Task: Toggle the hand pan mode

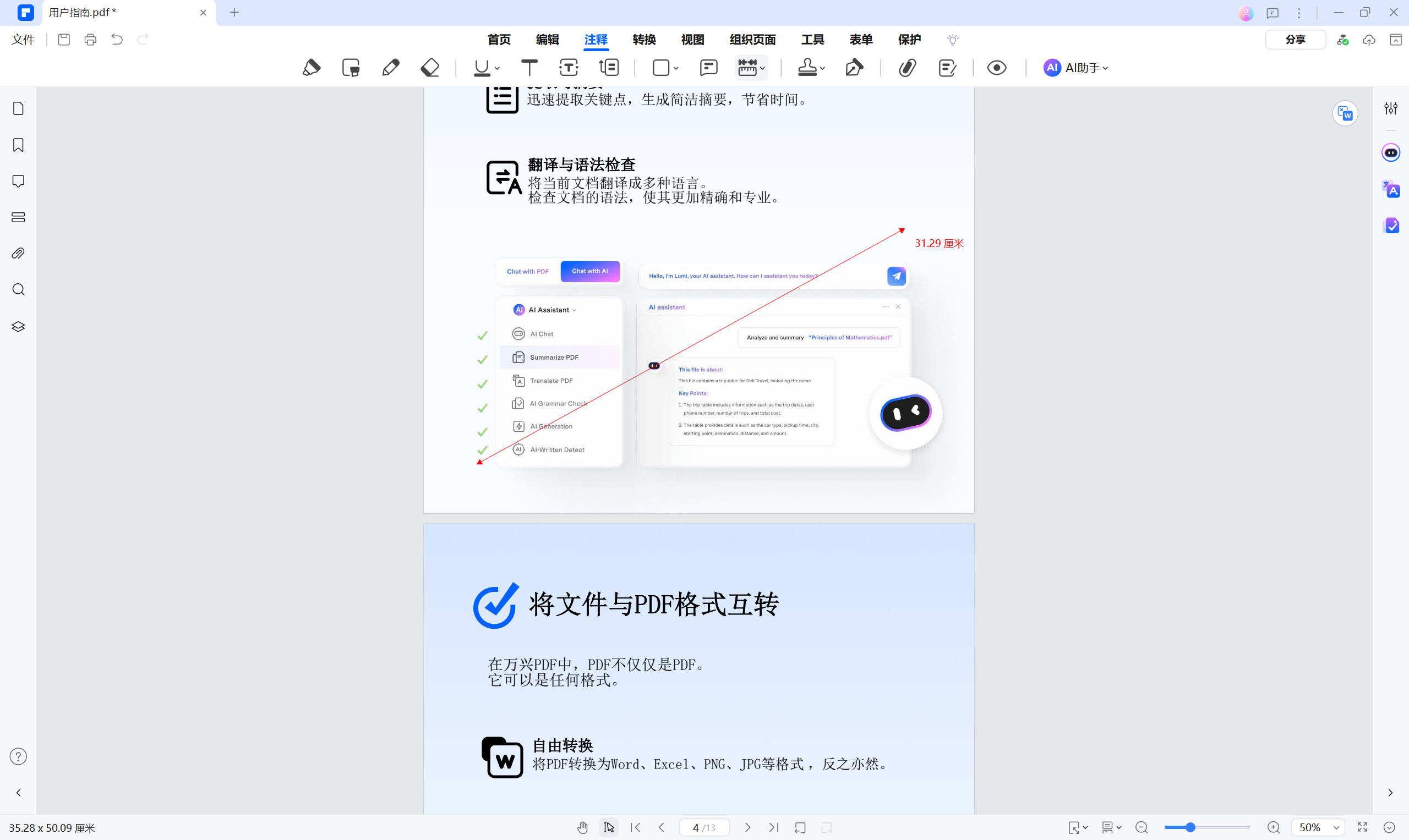Action: (583, 827)
